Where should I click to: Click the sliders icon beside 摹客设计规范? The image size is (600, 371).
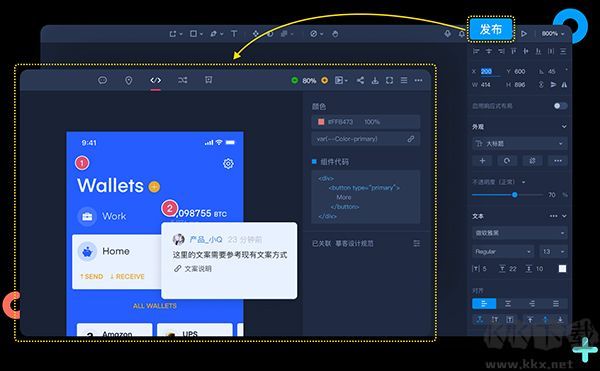coord(416,243)
